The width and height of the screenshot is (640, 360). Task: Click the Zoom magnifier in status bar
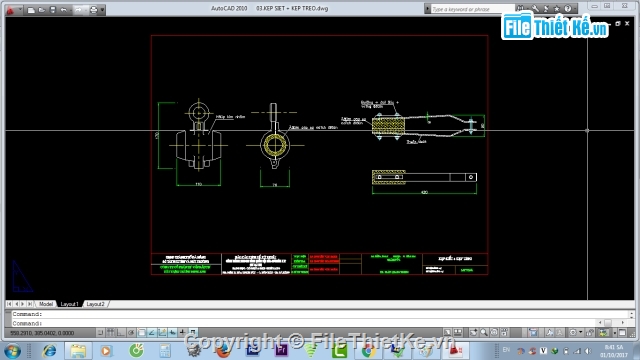point(484,333)
